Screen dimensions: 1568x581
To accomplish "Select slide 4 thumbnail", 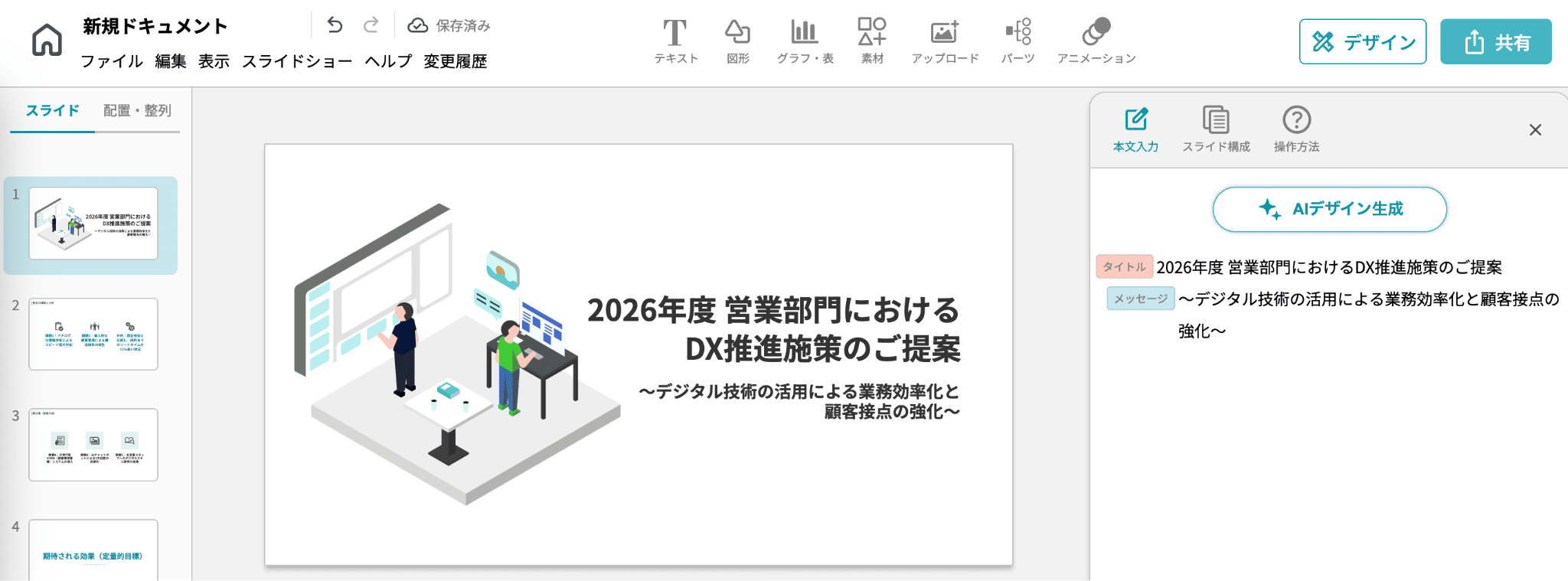I will click(93, 550).
